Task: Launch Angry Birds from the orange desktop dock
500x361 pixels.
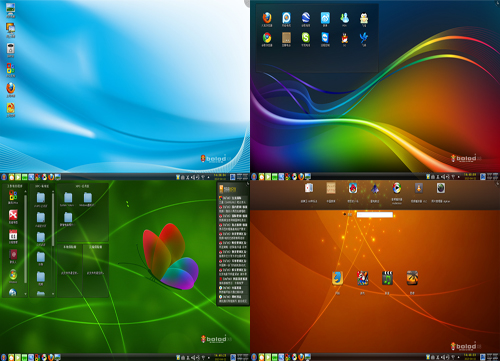Action: [x=353, y=188]
